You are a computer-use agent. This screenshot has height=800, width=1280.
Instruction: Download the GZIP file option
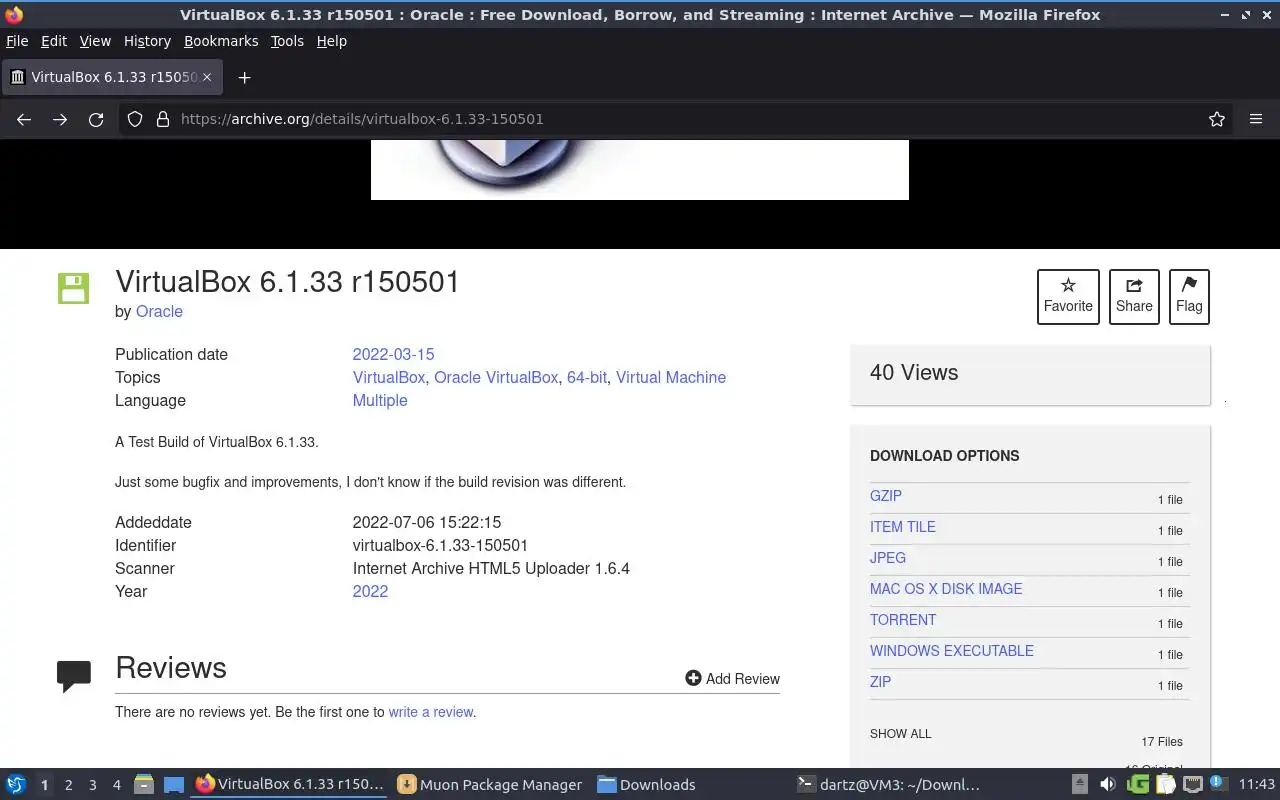(x=886, y=495)
